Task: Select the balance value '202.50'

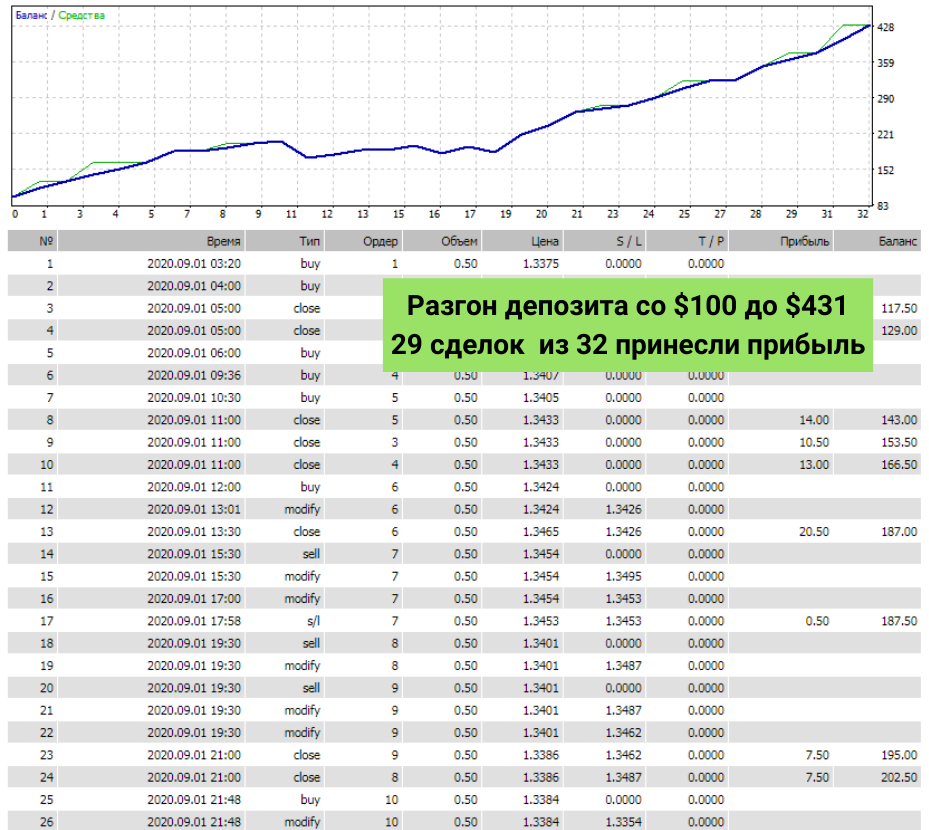Action: click(x=899, y=777)
